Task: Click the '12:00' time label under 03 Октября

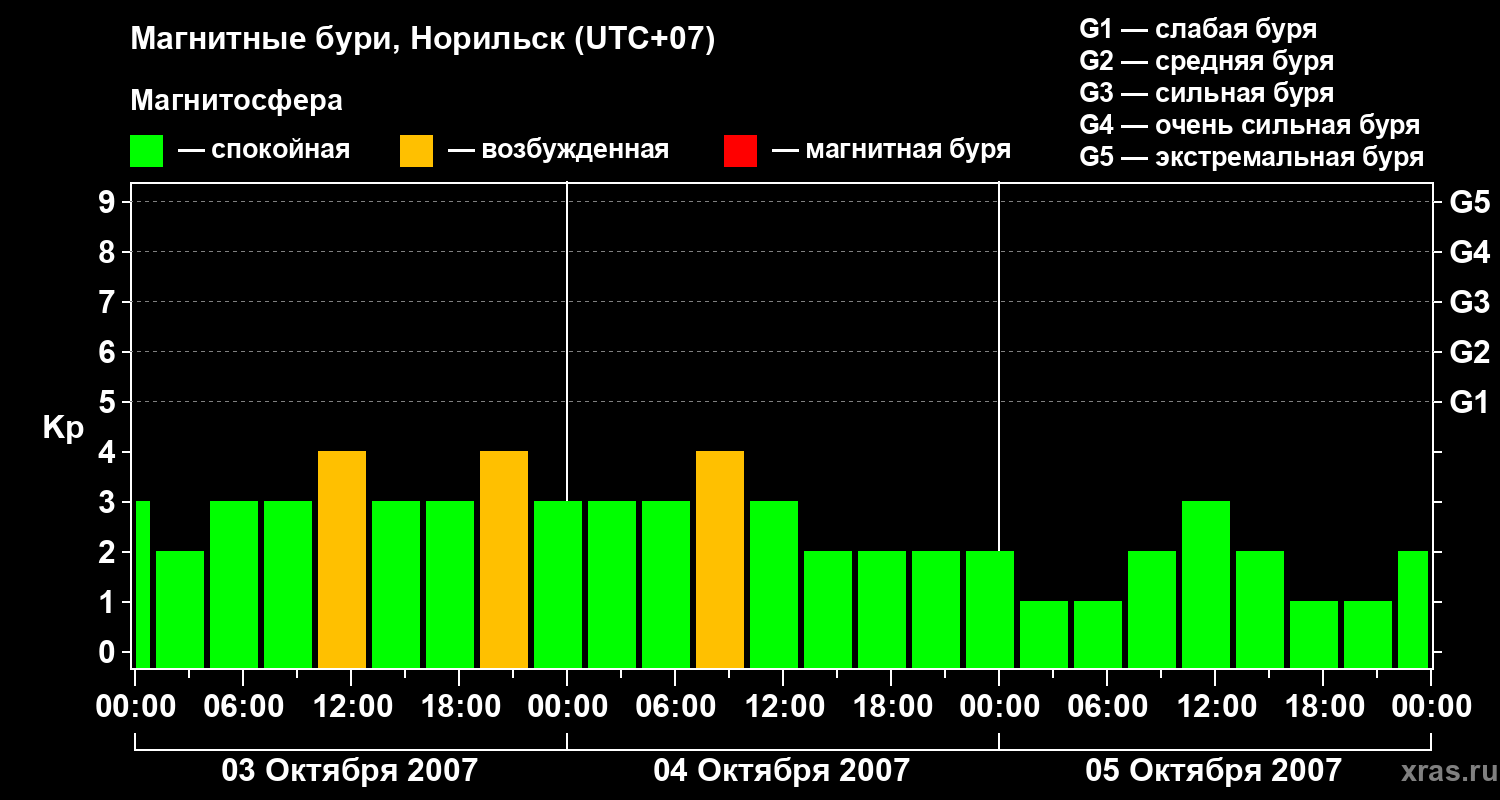Action: pyautogui.click(x=351, y=707)
